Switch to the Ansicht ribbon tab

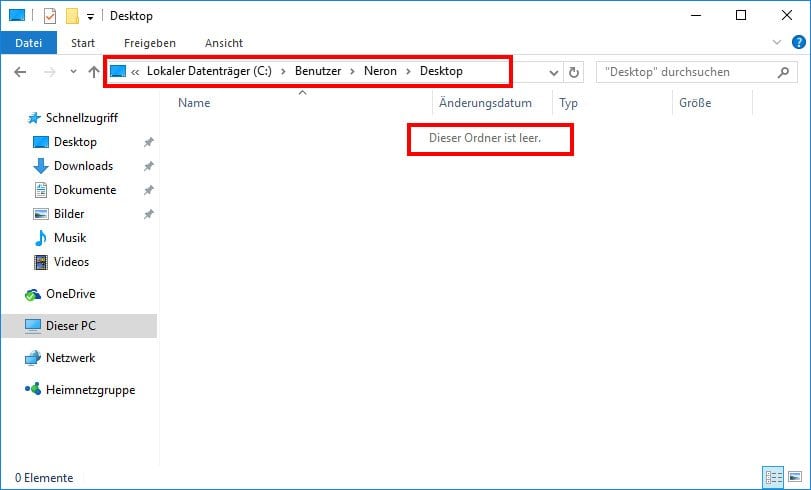(x=224, y=43)
